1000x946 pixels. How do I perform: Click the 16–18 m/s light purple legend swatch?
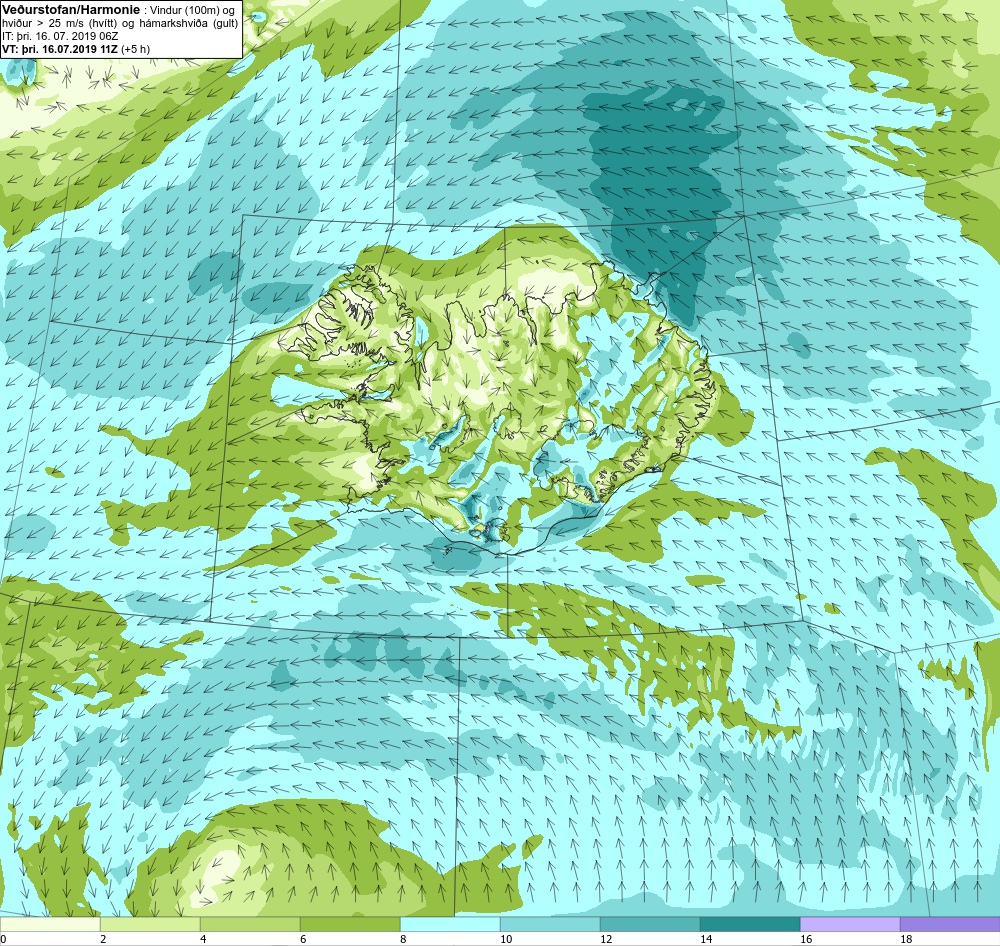click(x=850, y=925)
